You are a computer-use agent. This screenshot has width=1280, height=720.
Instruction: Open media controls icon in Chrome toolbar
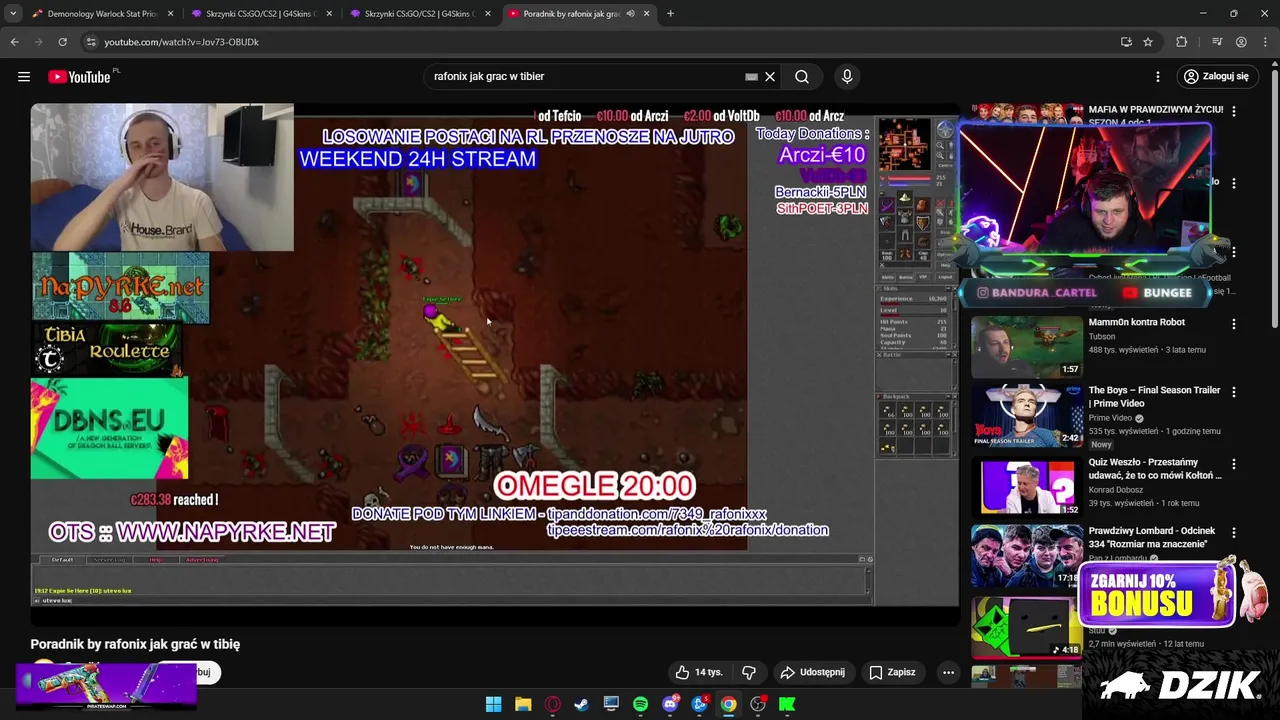point(1217,42)
